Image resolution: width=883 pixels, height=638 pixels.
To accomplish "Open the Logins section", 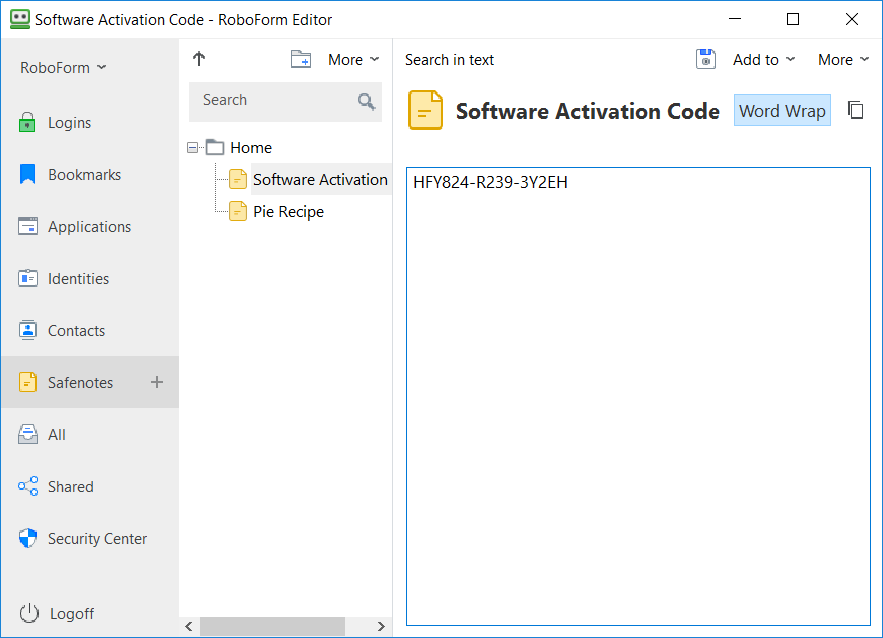I will click(90, 123).
